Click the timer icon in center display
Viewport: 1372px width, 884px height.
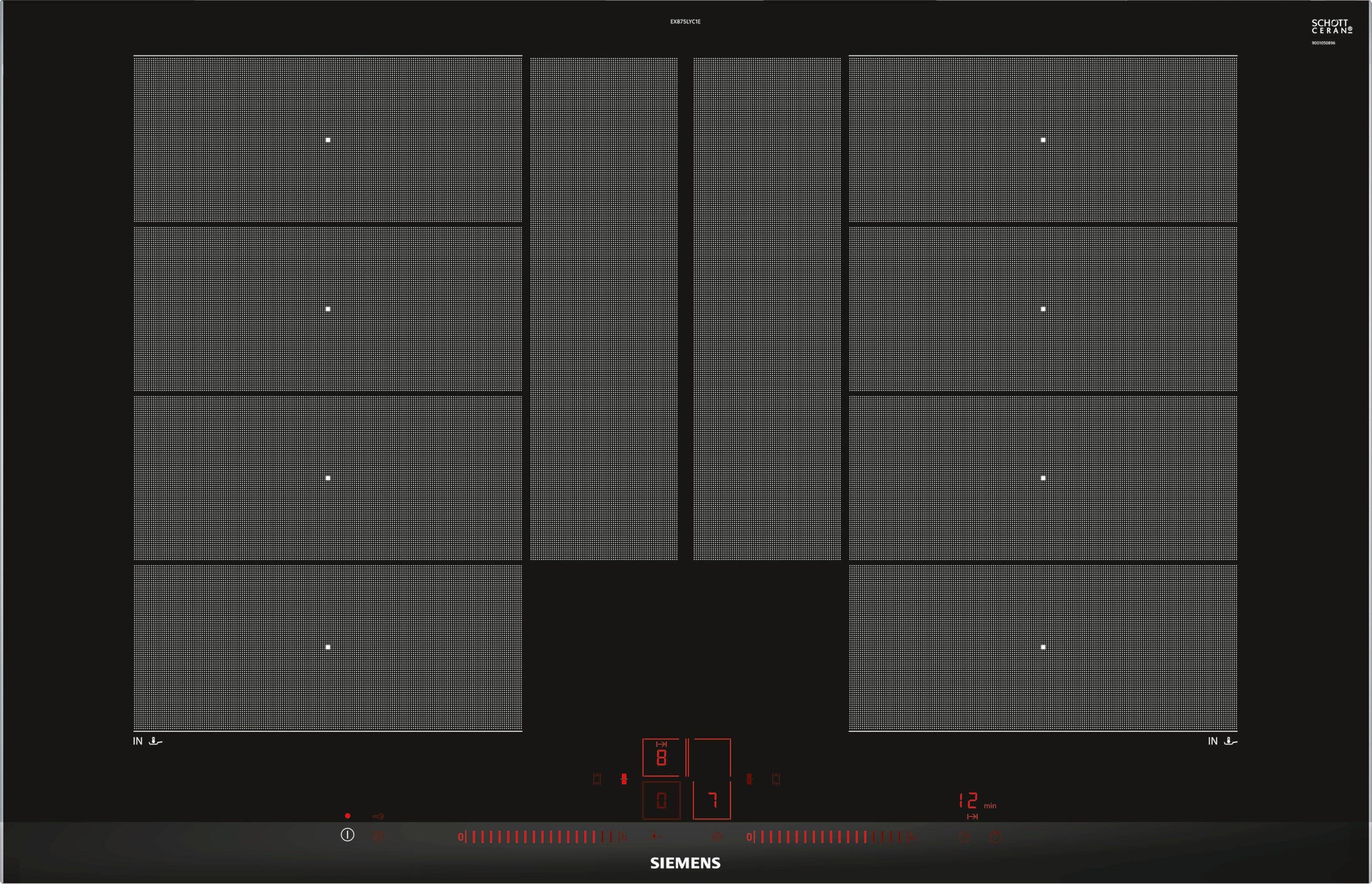pyautogui.click(x=658, y=743)
